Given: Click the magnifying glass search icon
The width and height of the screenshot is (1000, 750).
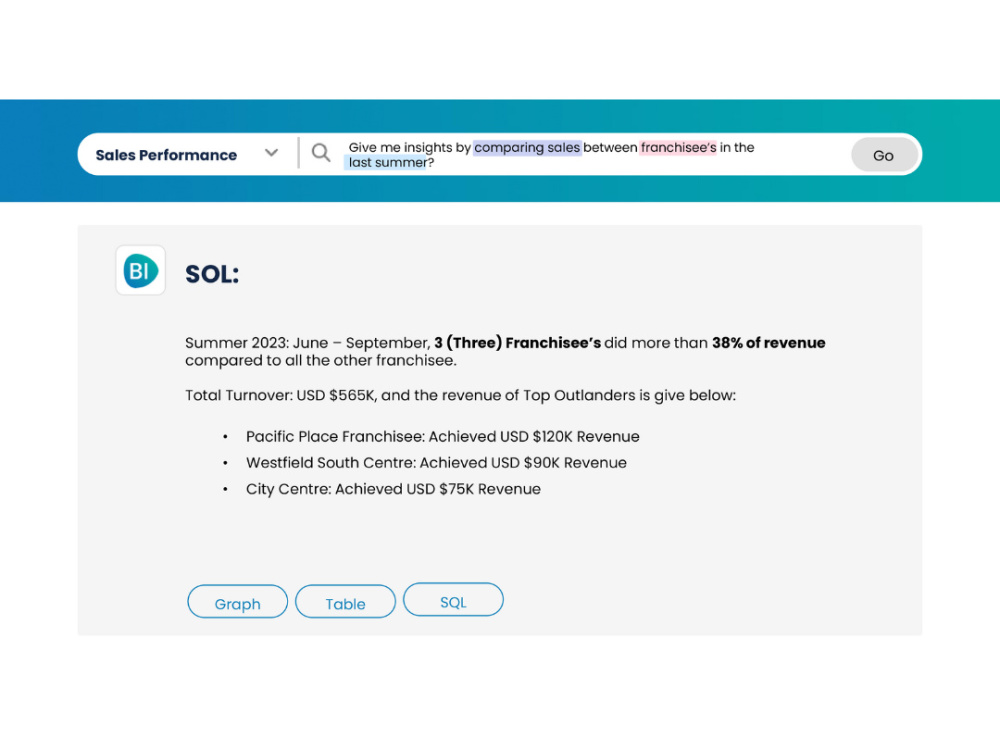Looking at the screenshot, I should tap(321, 152).
